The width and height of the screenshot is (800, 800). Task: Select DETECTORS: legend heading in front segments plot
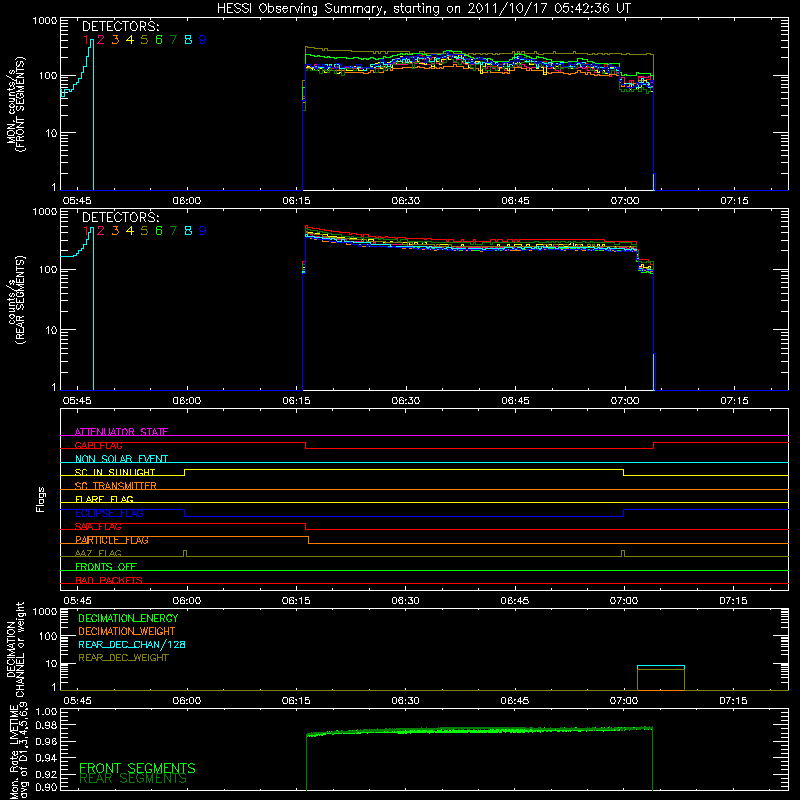[x=121, y=27]
